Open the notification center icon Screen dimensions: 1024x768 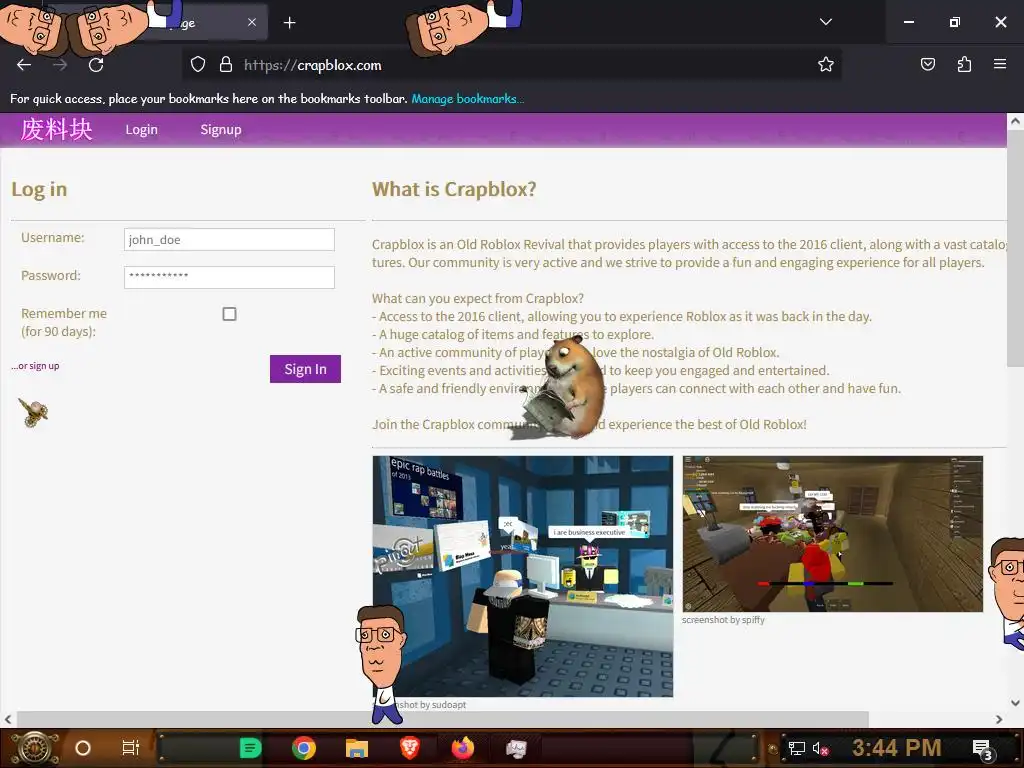click(982, 749)
